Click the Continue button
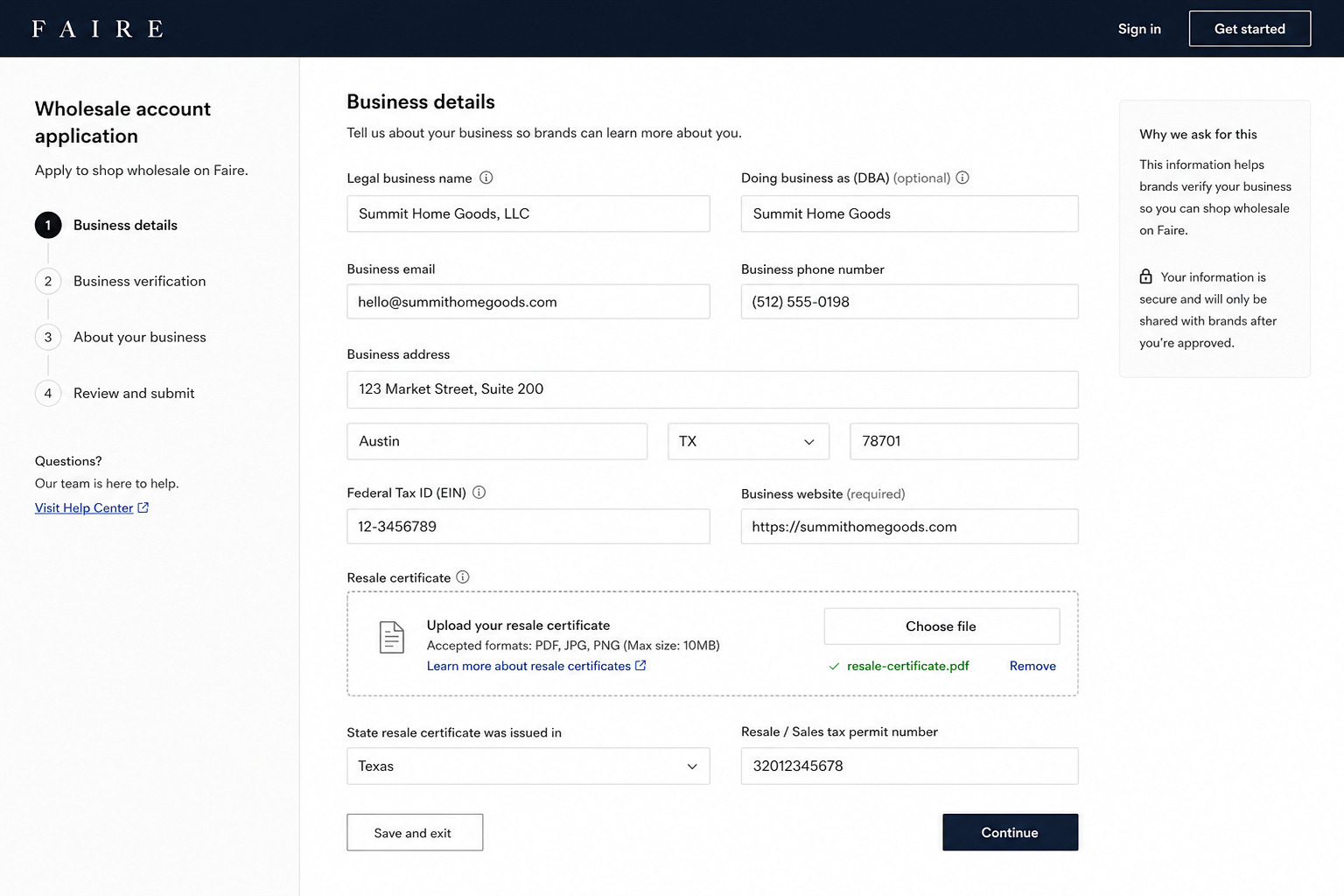 tap(1011, 833)
